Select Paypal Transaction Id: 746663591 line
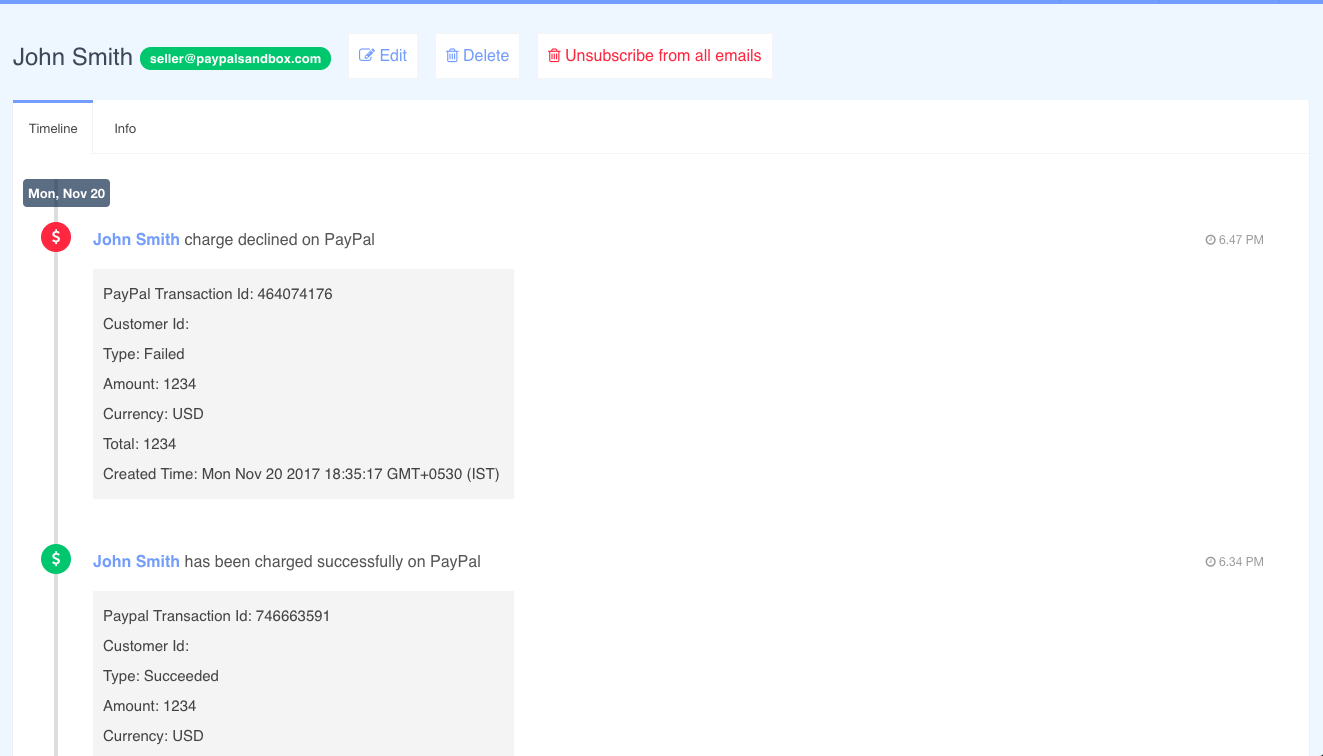This screenshot has height=756, width=1323. click(217, 616)
